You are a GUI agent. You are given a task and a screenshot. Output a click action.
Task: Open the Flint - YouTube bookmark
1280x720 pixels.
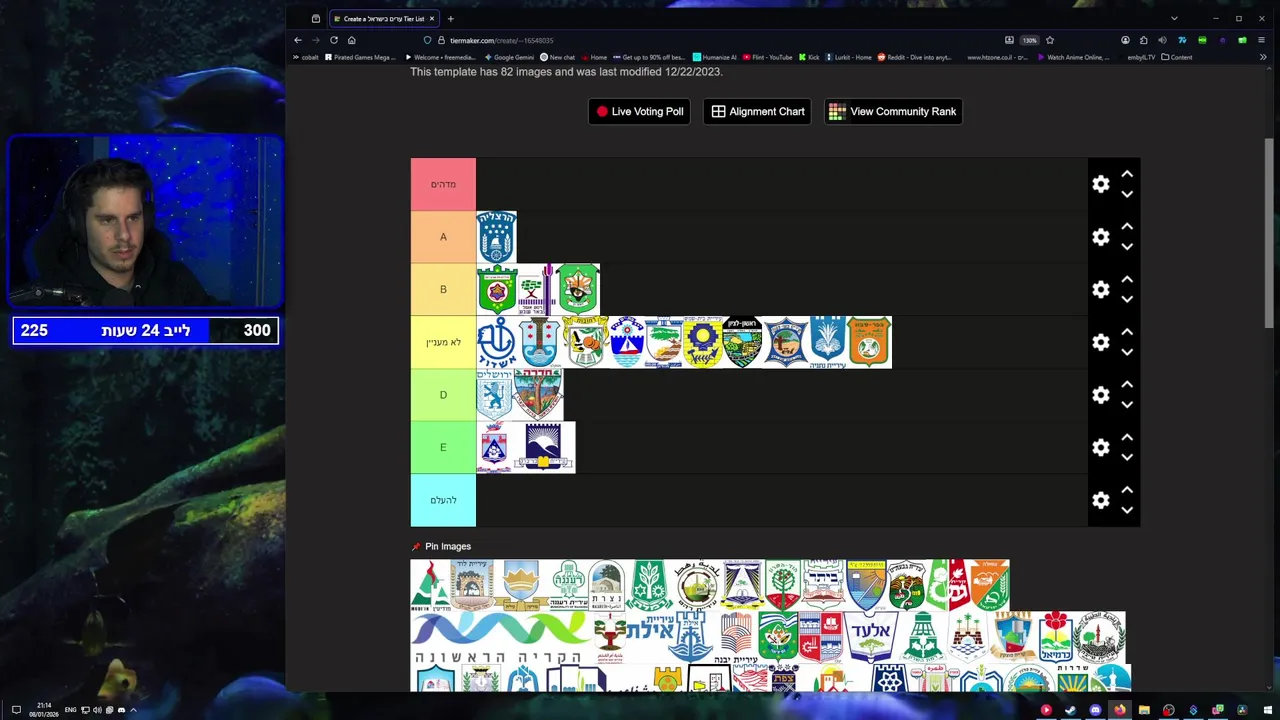[767, 57]
